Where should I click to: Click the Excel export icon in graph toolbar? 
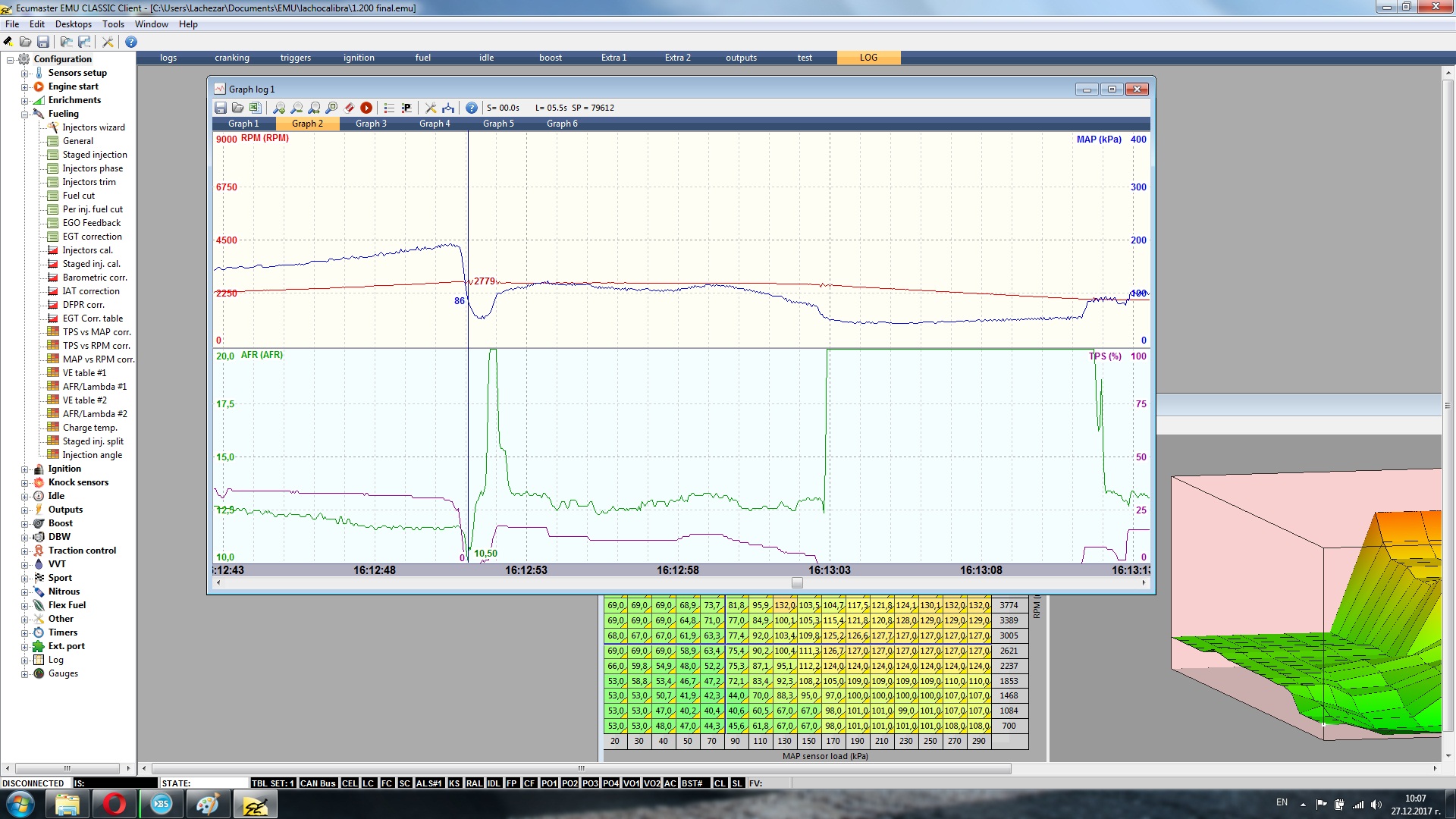[x=256, y=108]
